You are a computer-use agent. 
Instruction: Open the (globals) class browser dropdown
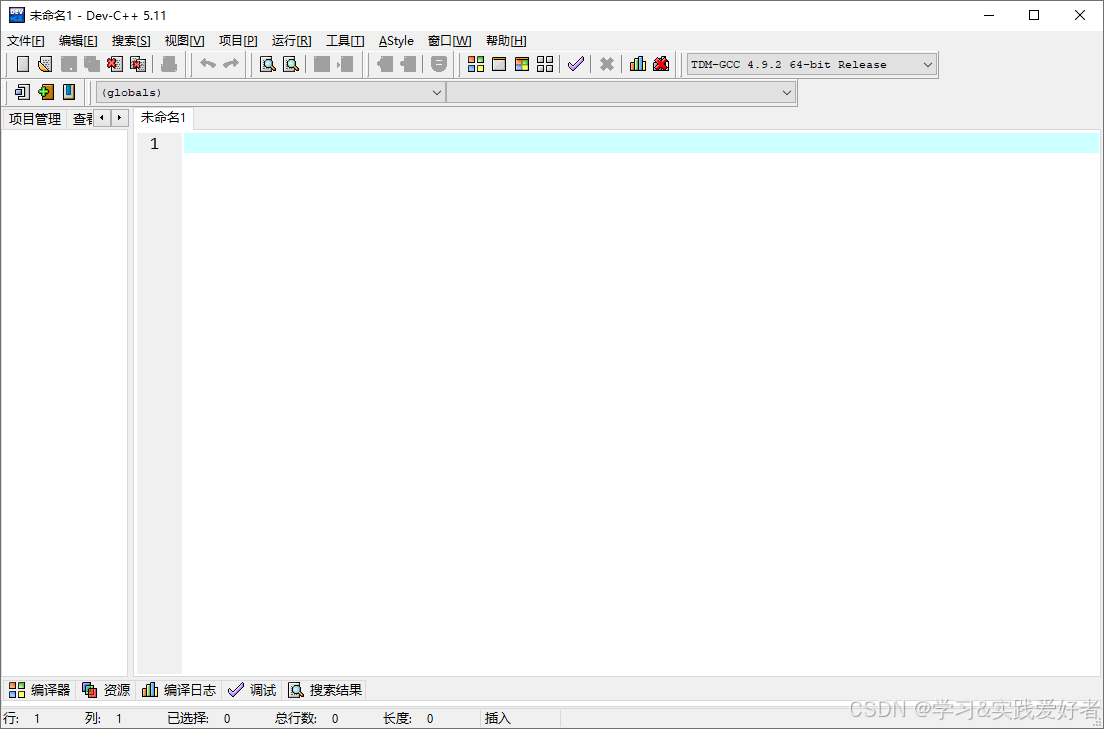pyautogui.click(x=437, y=92)
